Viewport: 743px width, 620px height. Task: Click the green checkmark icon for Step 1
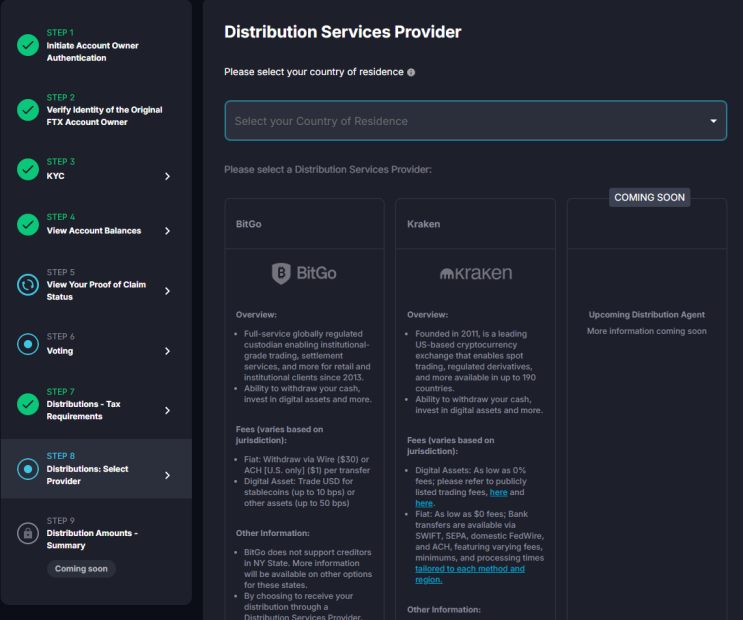coord(28,45)
